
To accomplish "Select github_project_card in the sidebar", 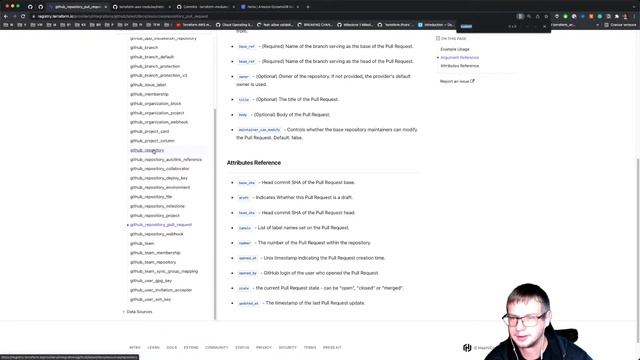I will [x=149, y=131].
